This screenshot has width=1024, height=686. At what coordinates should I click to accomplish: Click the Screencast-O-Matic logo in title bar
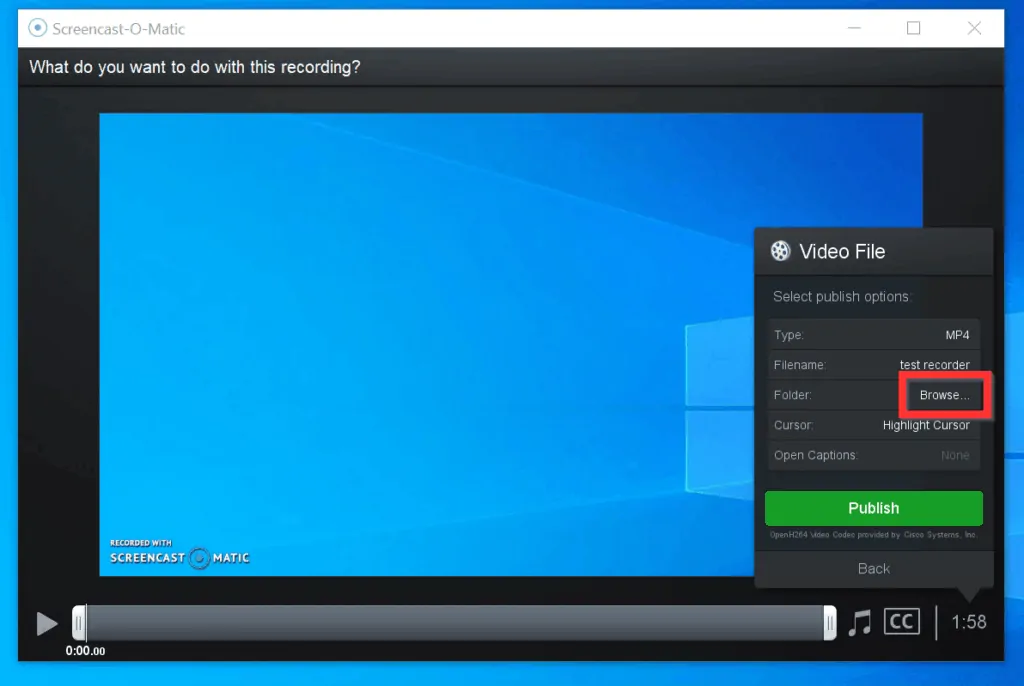tap(39, 29)
